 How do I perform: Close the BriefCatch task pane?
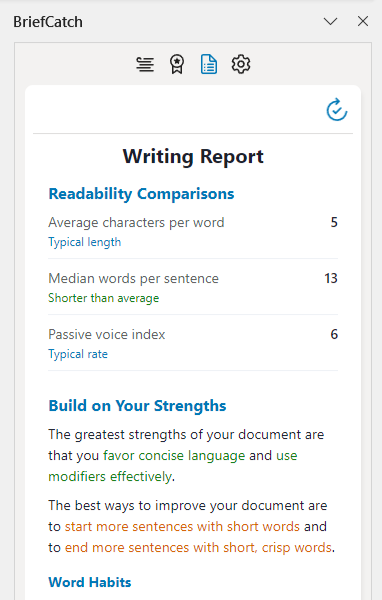tap(363, 21)
